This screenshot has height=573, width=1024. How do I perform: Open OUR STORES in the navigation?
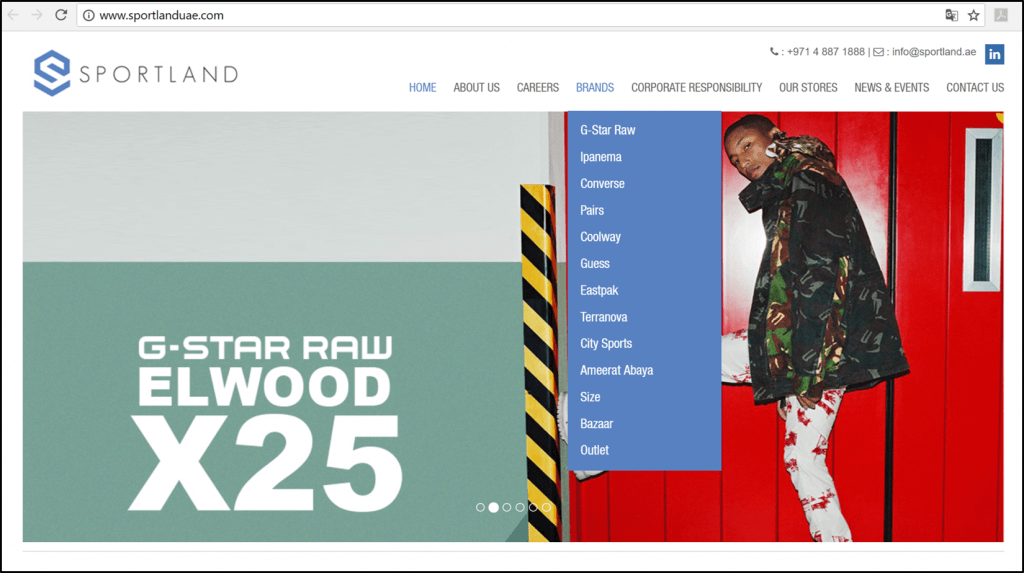pos(808,88)
